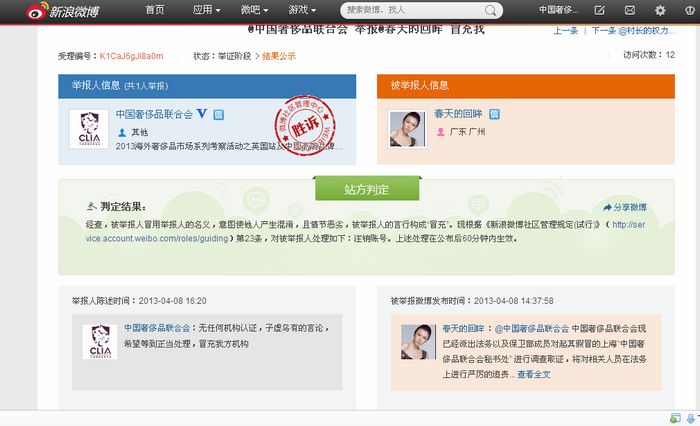Share the ruling via 分享微博
This screenshot has width=700, height=426.
click(x=625, y=207)
